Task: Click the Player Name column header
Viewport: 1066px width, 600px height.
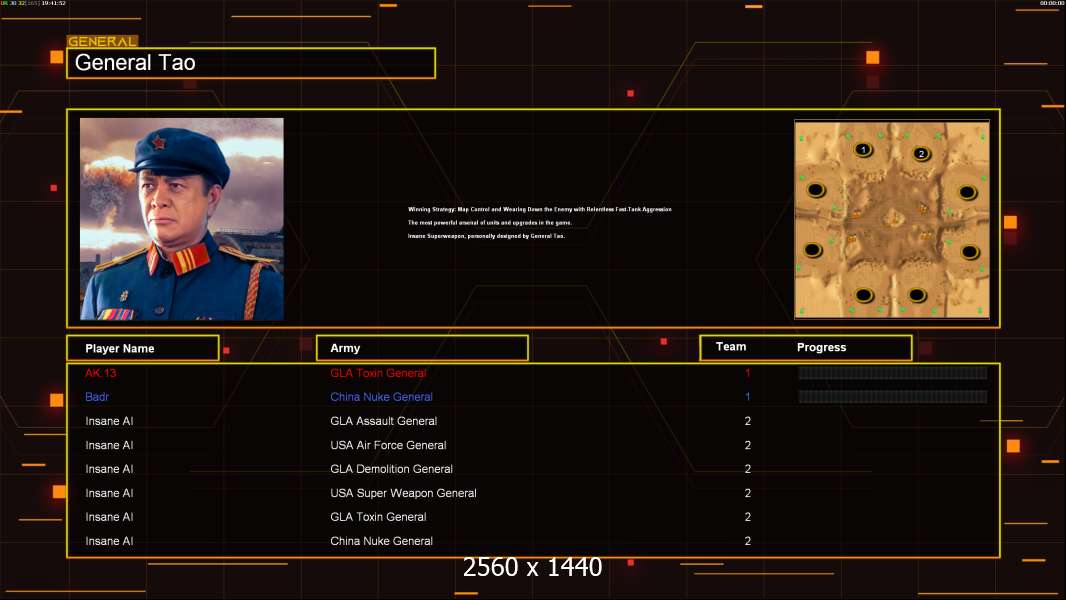Action: tap(143, 348)
